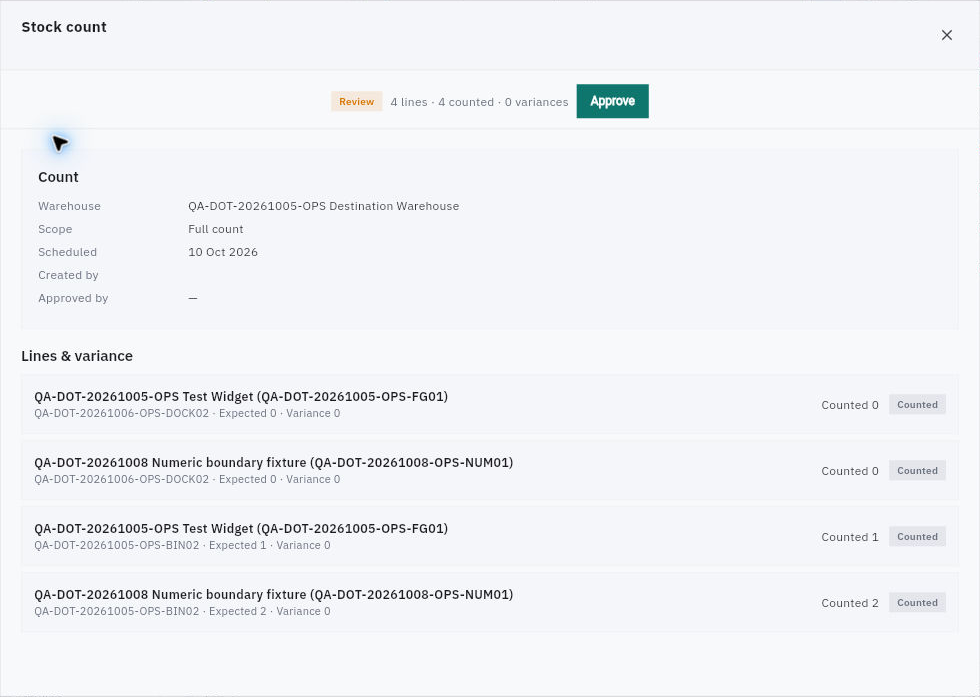Select the Created by label
This screenshot has height=697, width=980.
[68, 276]
